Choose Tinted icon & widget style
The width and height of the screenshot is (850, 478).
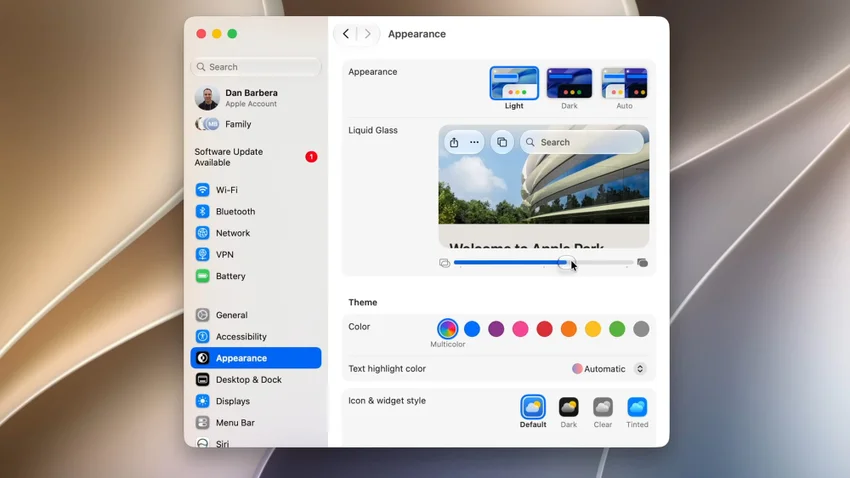tap(637, 412)
